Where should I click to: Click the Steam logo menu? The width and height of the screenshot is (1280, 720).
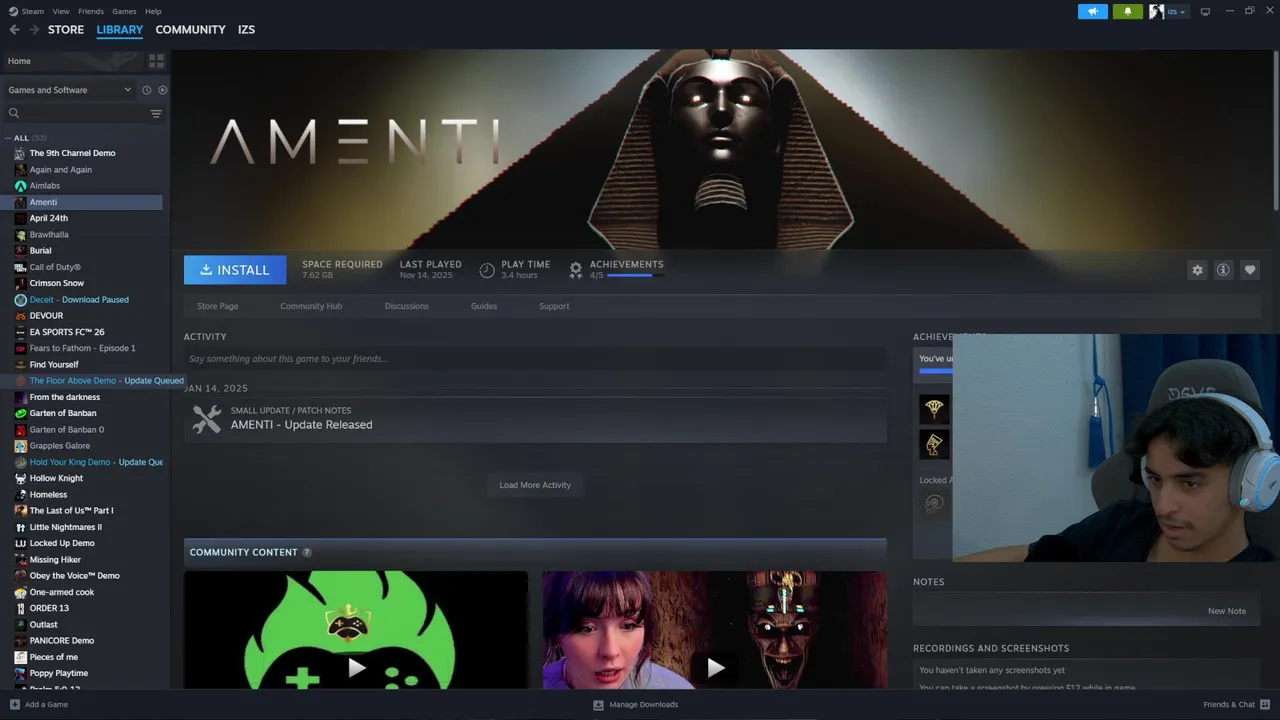coord(13,11)
